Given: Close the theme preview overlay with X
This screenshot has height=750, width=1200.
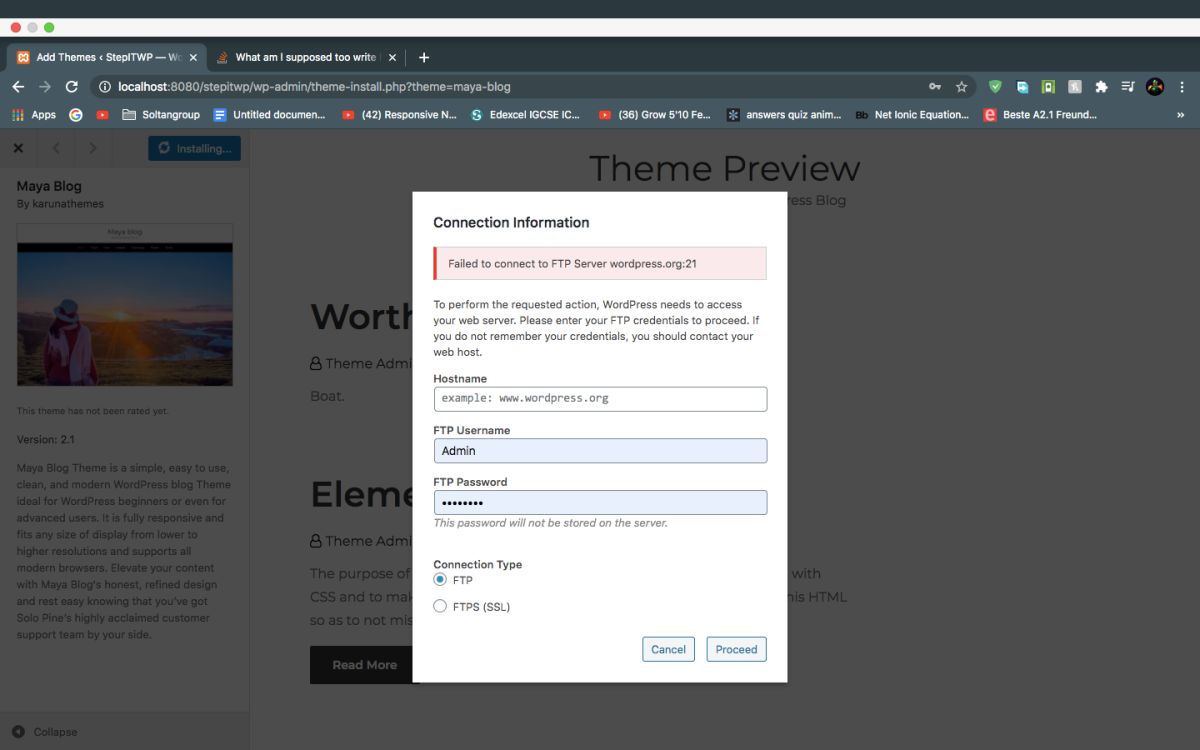Looking at the screenshot, I should tap(18, 148).
